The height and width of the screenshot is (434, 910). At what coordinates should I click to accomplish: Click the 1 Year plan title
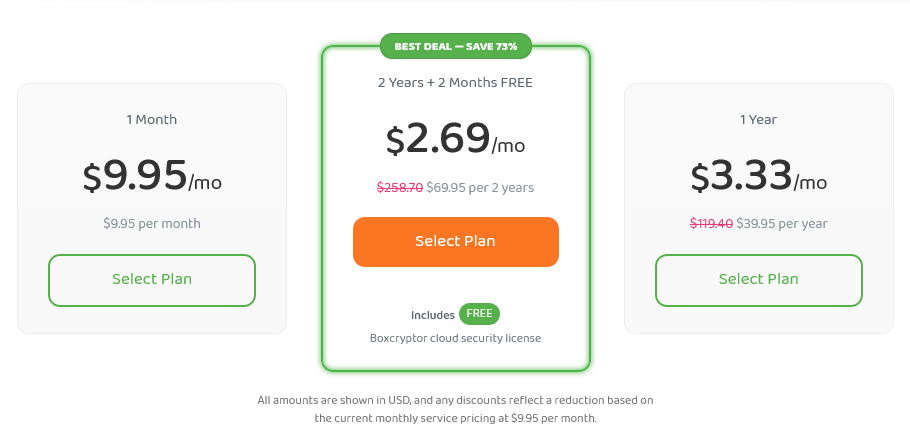pyautogui.click(x=759, y=120)
